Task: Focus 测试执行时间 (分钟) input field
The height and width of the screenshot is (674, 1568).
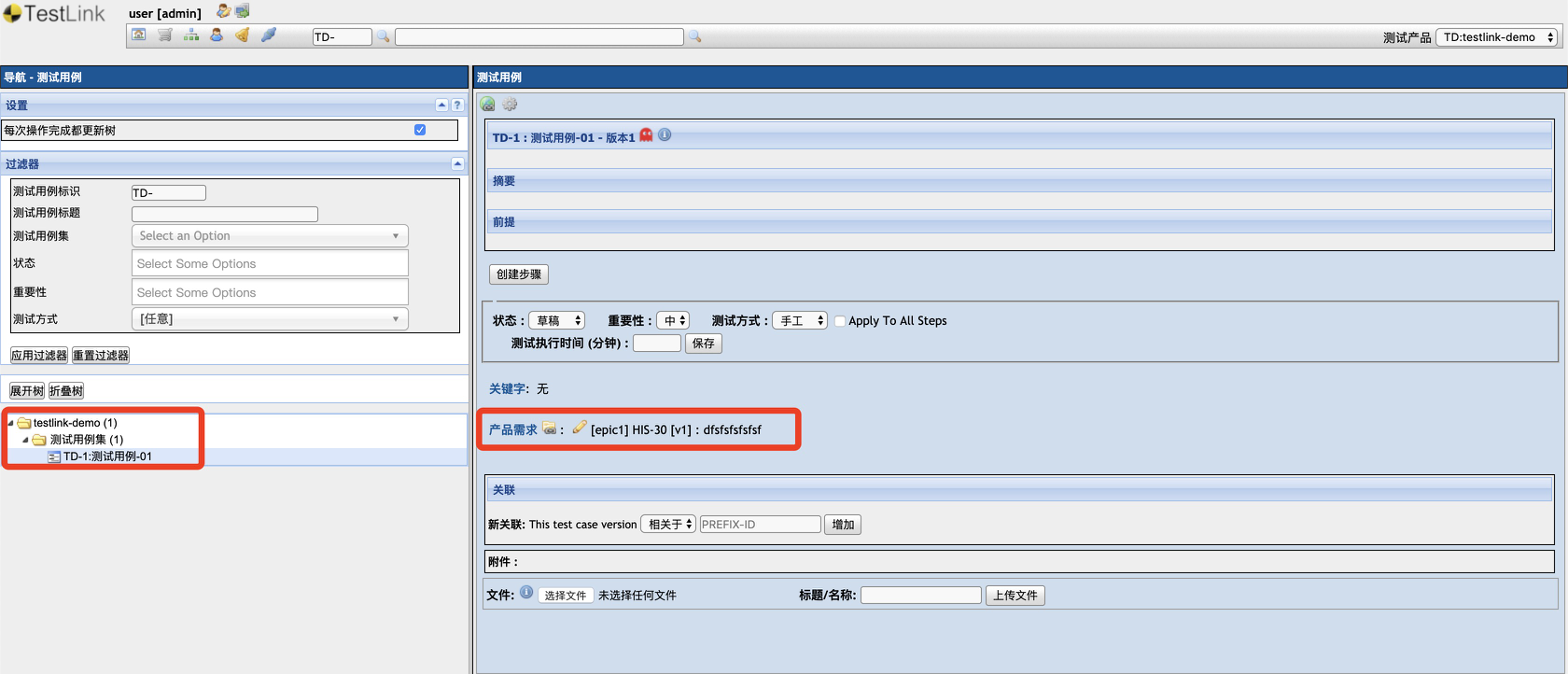Action: pos(657,344)
